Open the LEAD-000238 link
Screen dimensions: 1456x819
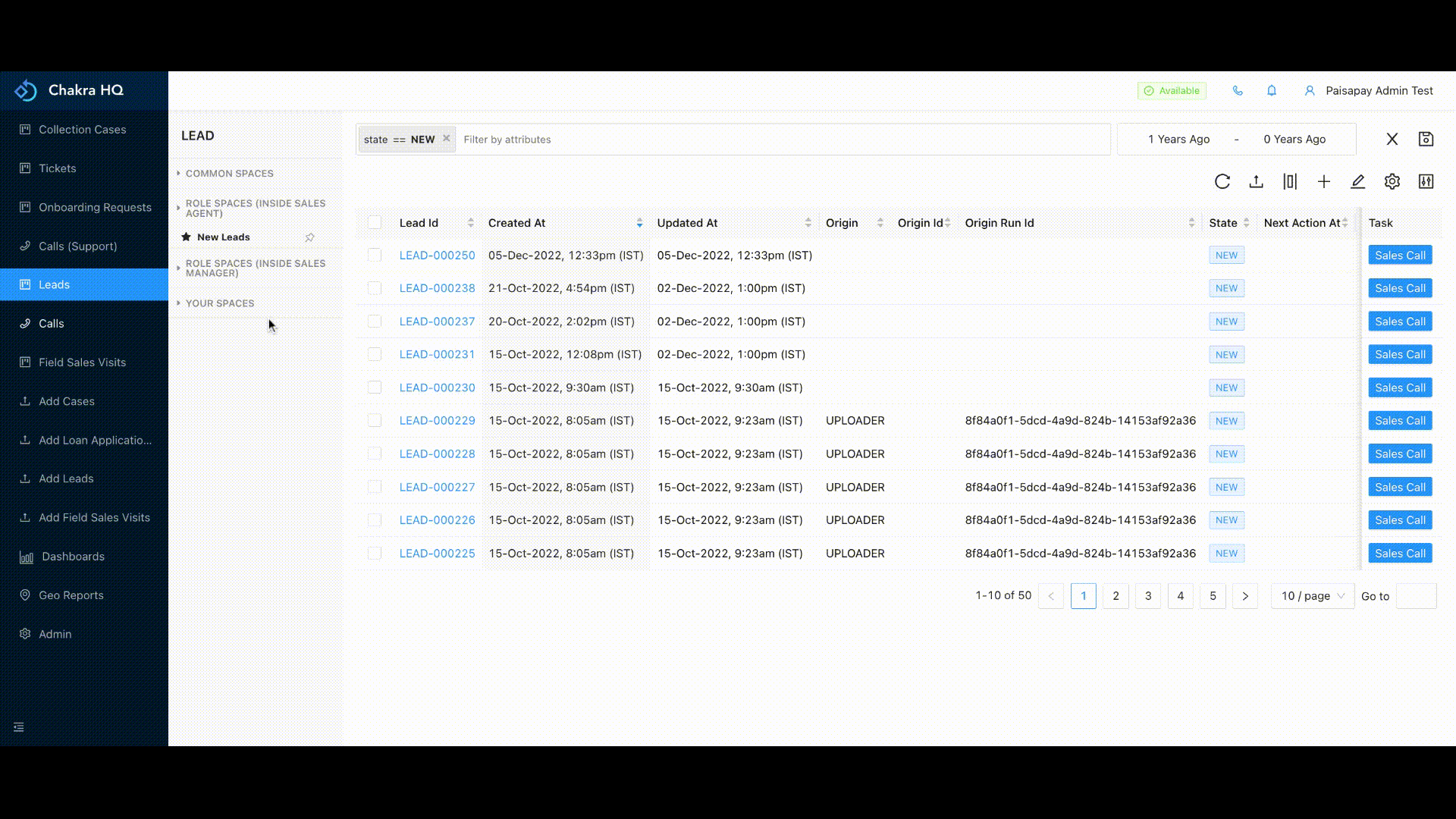point(437,288)
